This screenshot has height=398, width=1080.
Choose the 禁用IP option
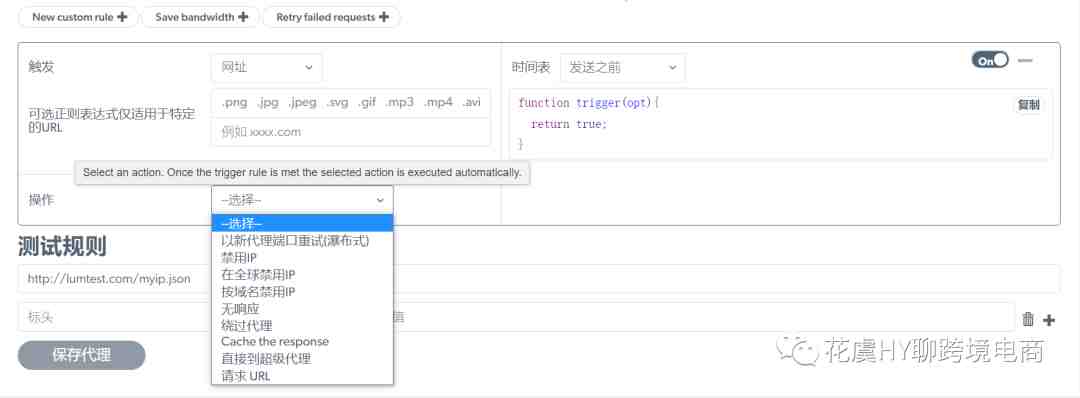302,258
